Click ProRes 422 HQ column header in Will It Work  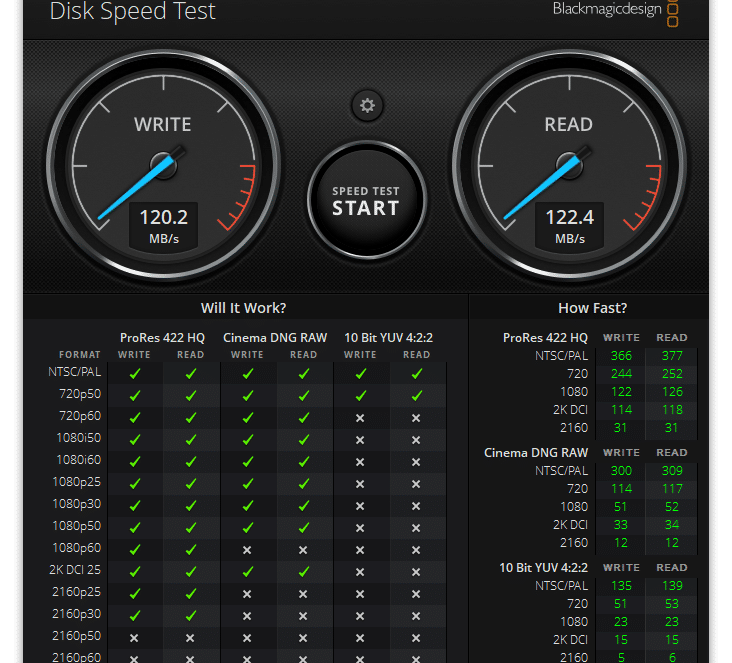click(x=162, y=338)
